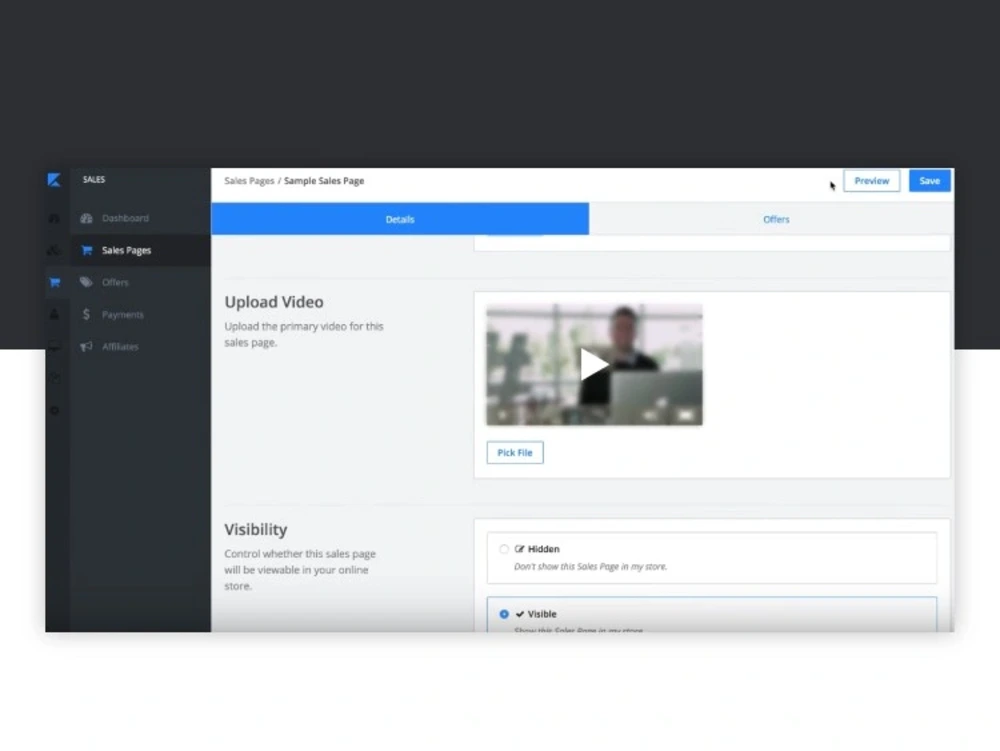Click the SALES header label in sidebar
The width and height of the screenshot is (1000, 751).
click(94, 180)
